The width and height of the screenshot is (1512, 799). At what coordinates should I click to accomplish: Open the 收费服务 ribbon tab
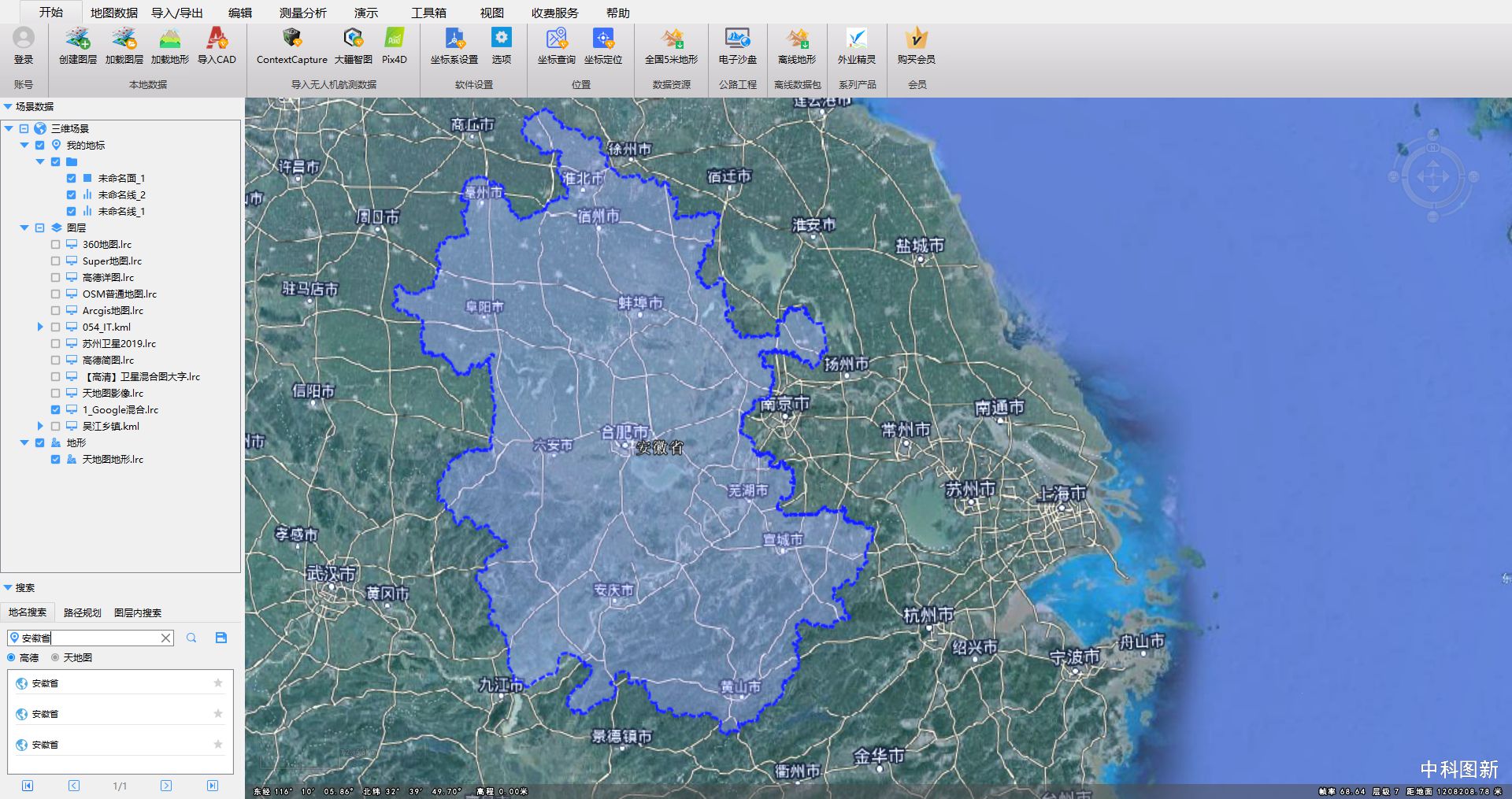pyautogui.click(x=555, y=13)
